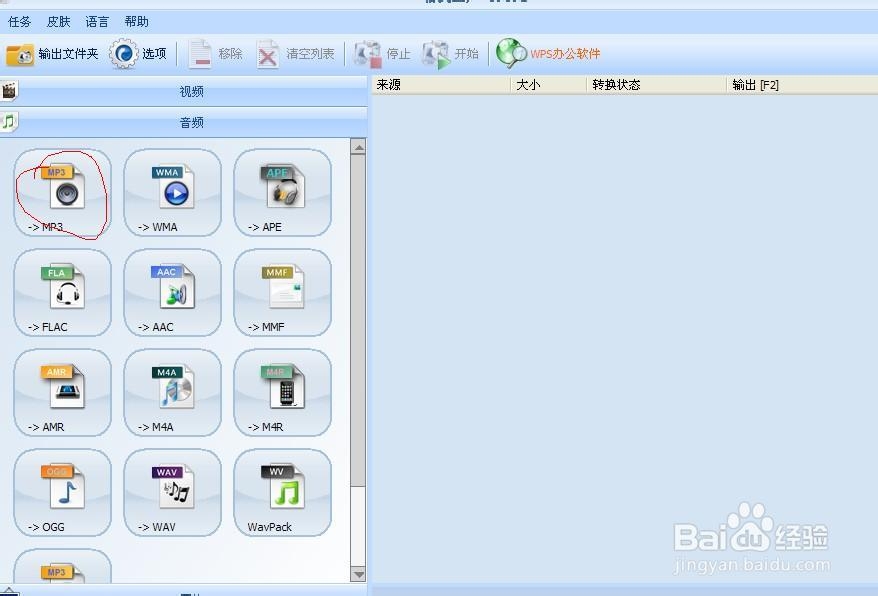
Task: Choose the M4R ringtone format
Action: [281, 392]
